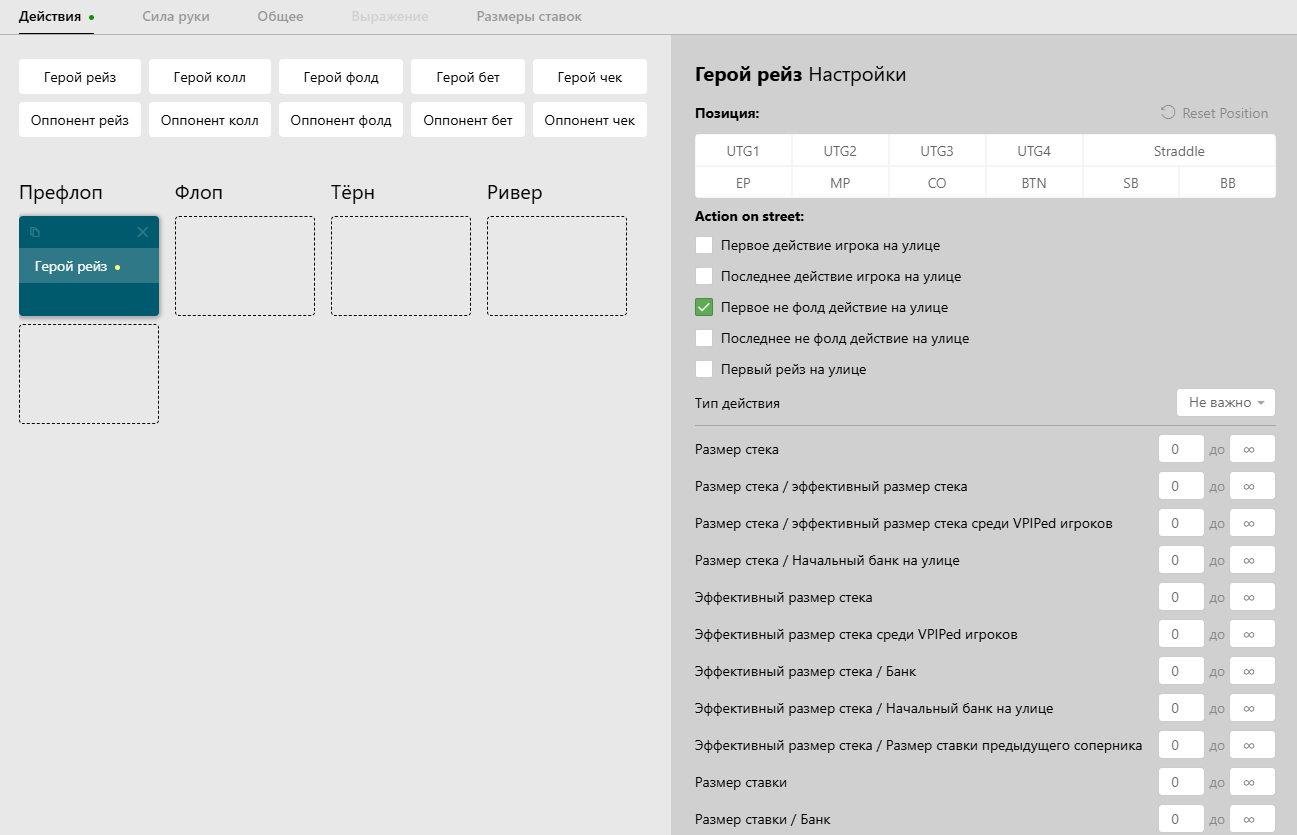The image size is (1297, 835).
Task: Click the Размер ставки maximum value field
Action: pyautogui.click(x=1252, y=782)
